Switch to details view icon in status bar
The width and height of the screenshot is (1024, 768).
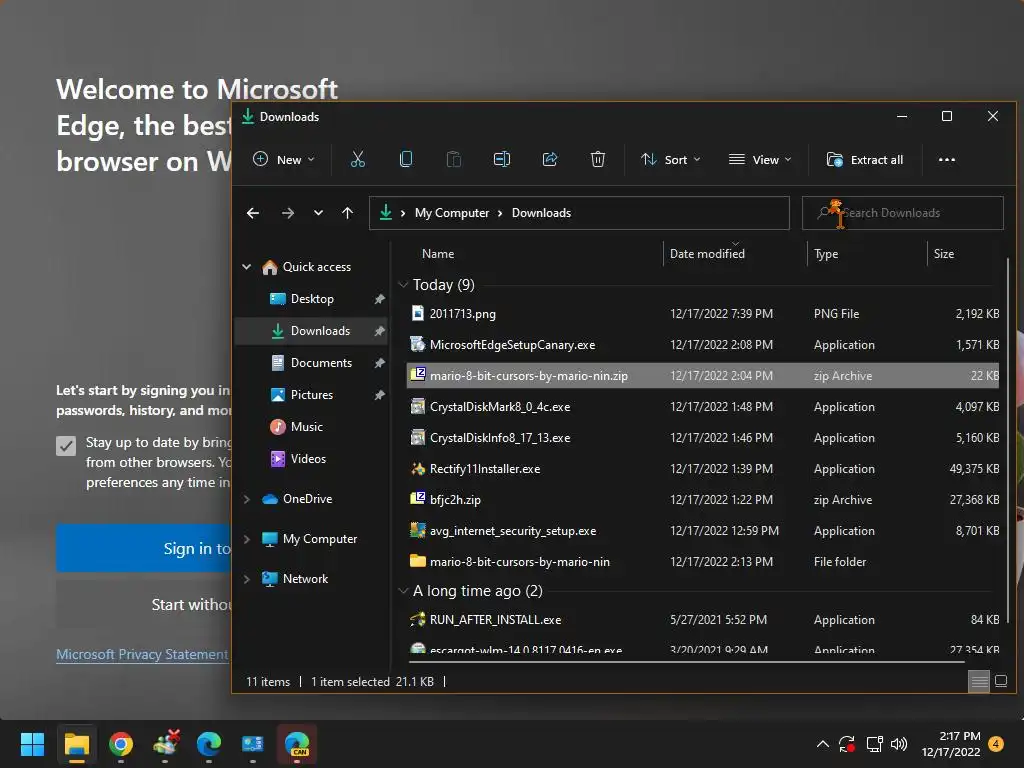pos(979,681)
